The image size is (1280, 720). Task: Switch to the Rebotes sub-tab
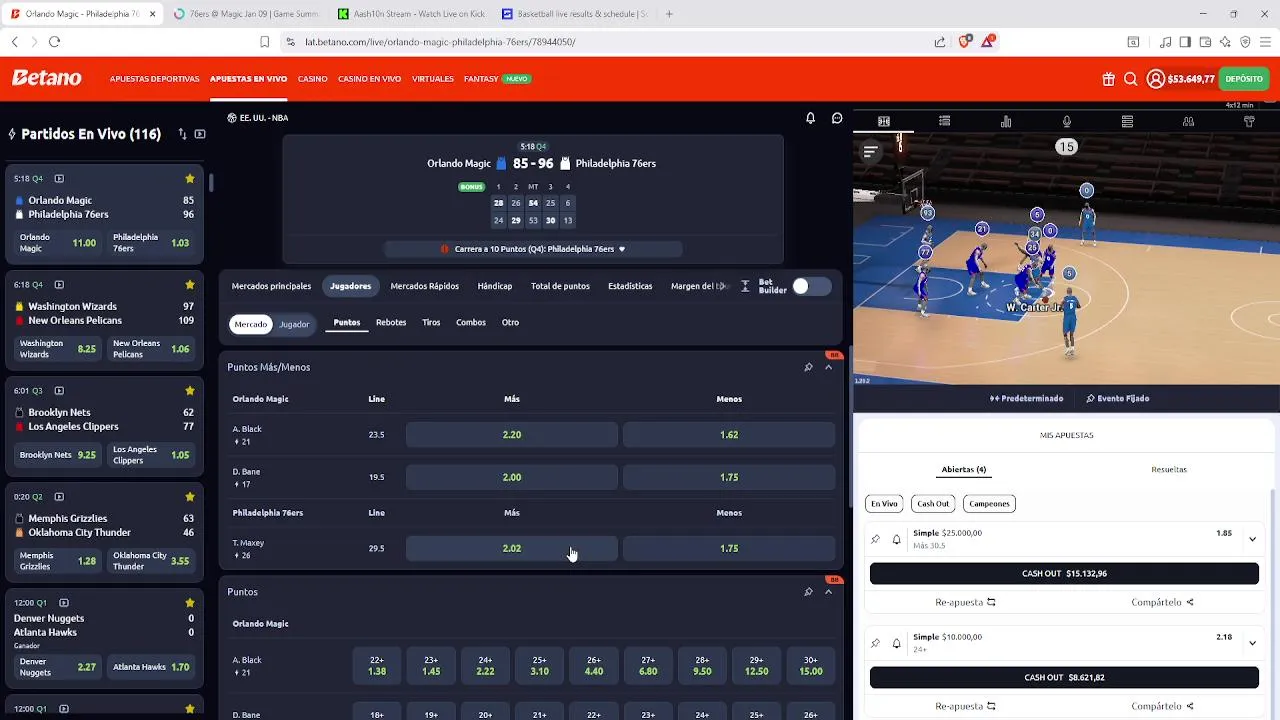(391, 322)
